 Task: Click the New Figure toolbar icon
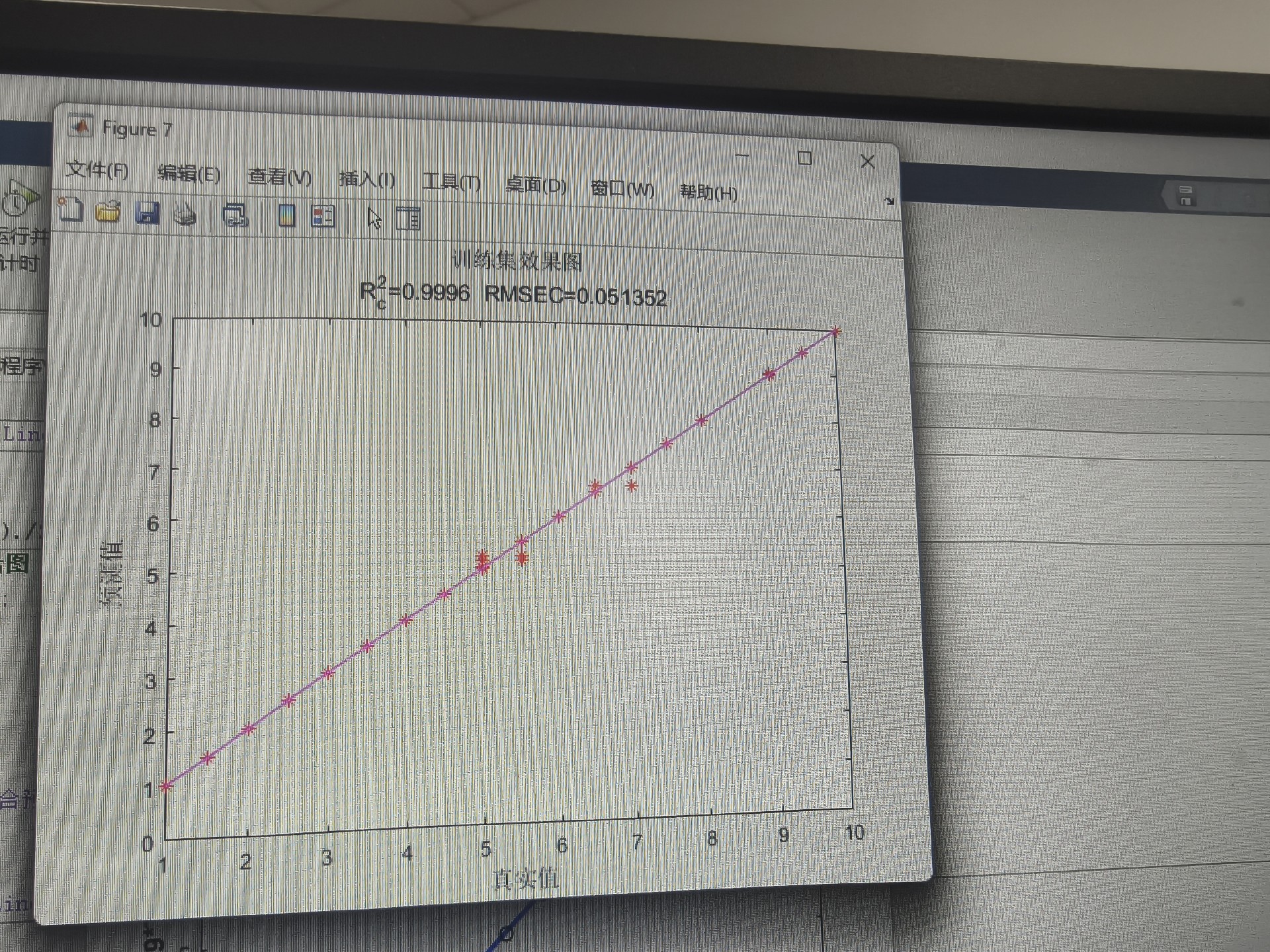[70, 210]
